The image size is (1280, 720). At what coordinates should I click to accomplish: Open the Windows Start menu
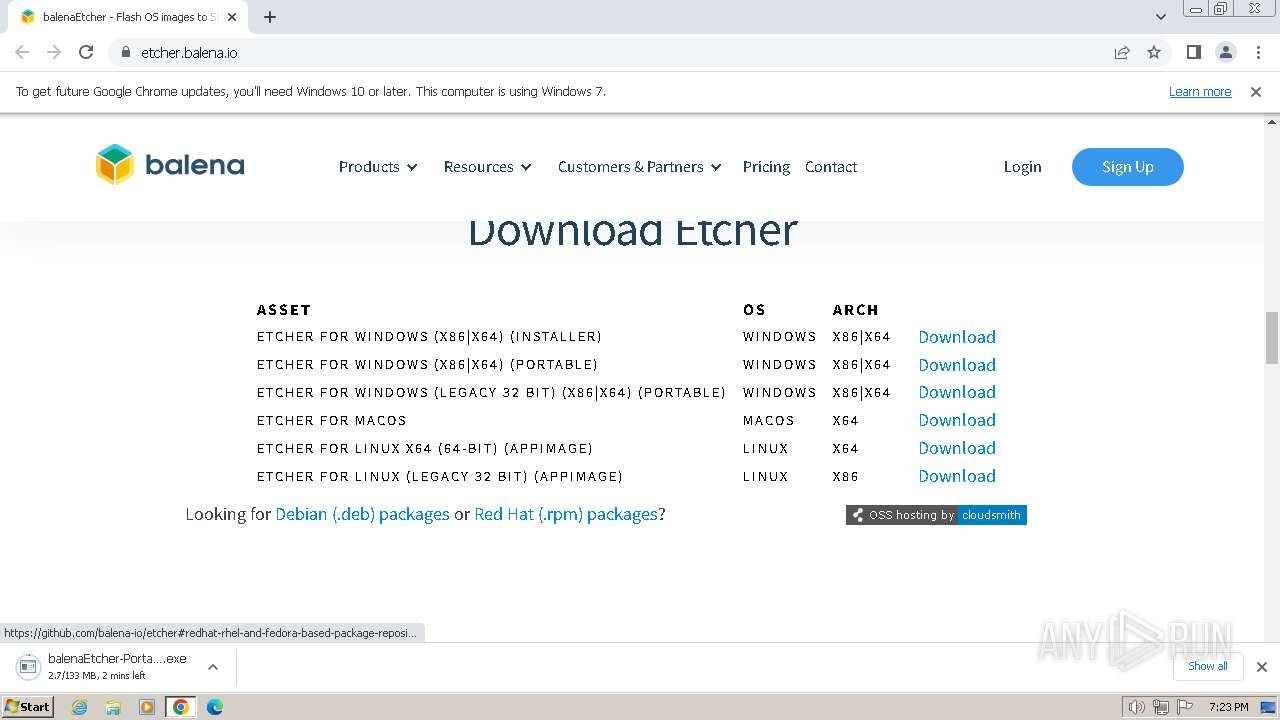pyautogui.click(x=27, y=706)
